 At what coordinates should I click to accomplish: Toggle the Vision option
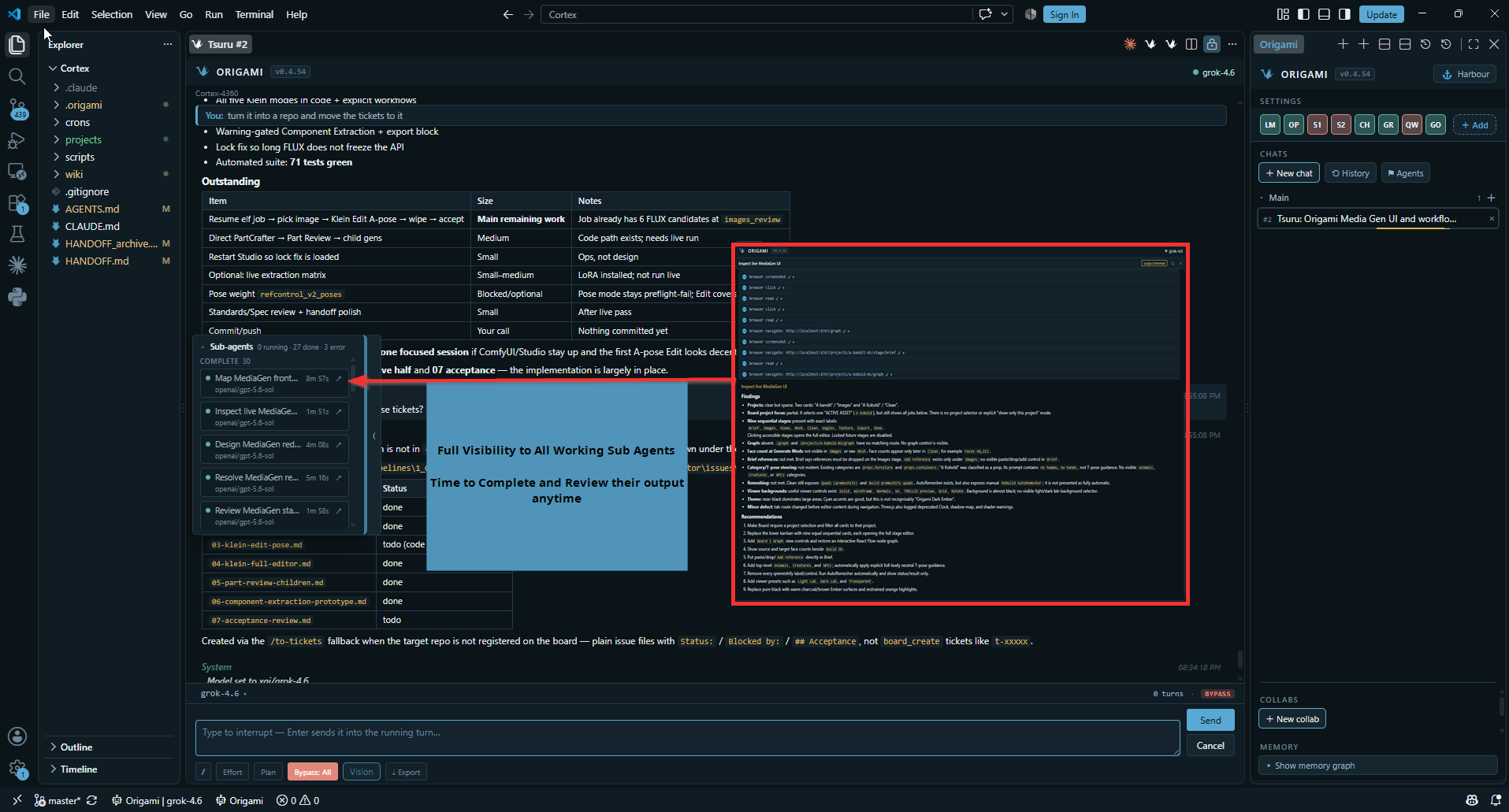point(362,772)
